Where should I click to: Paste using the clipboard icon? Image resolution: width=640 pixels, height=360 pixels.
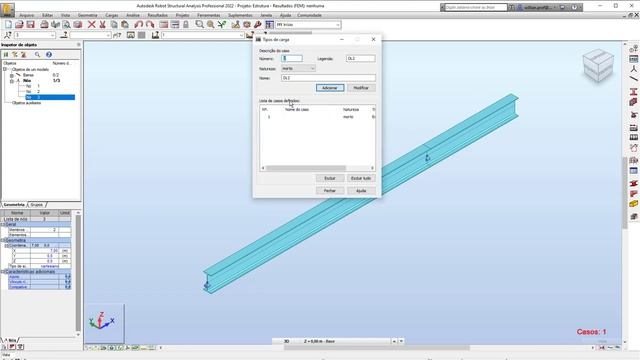[x=125, y=24]
